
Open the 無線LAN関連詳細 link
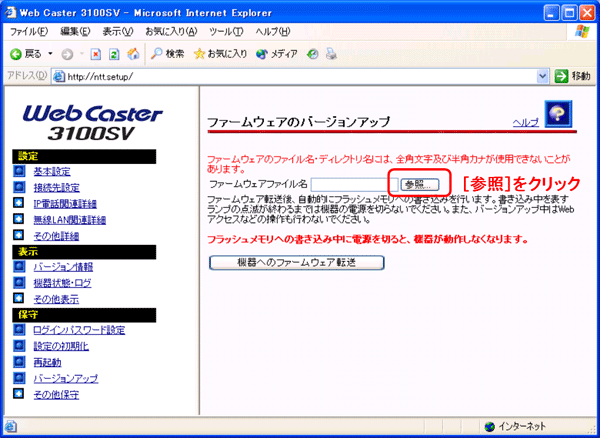[70, 220]
